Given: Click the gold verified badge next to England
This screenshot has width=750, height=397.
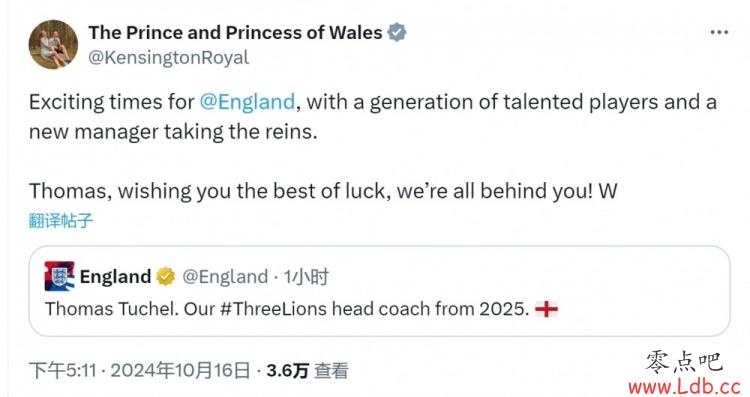Looking at the screenshot, I should pos(165,276).
